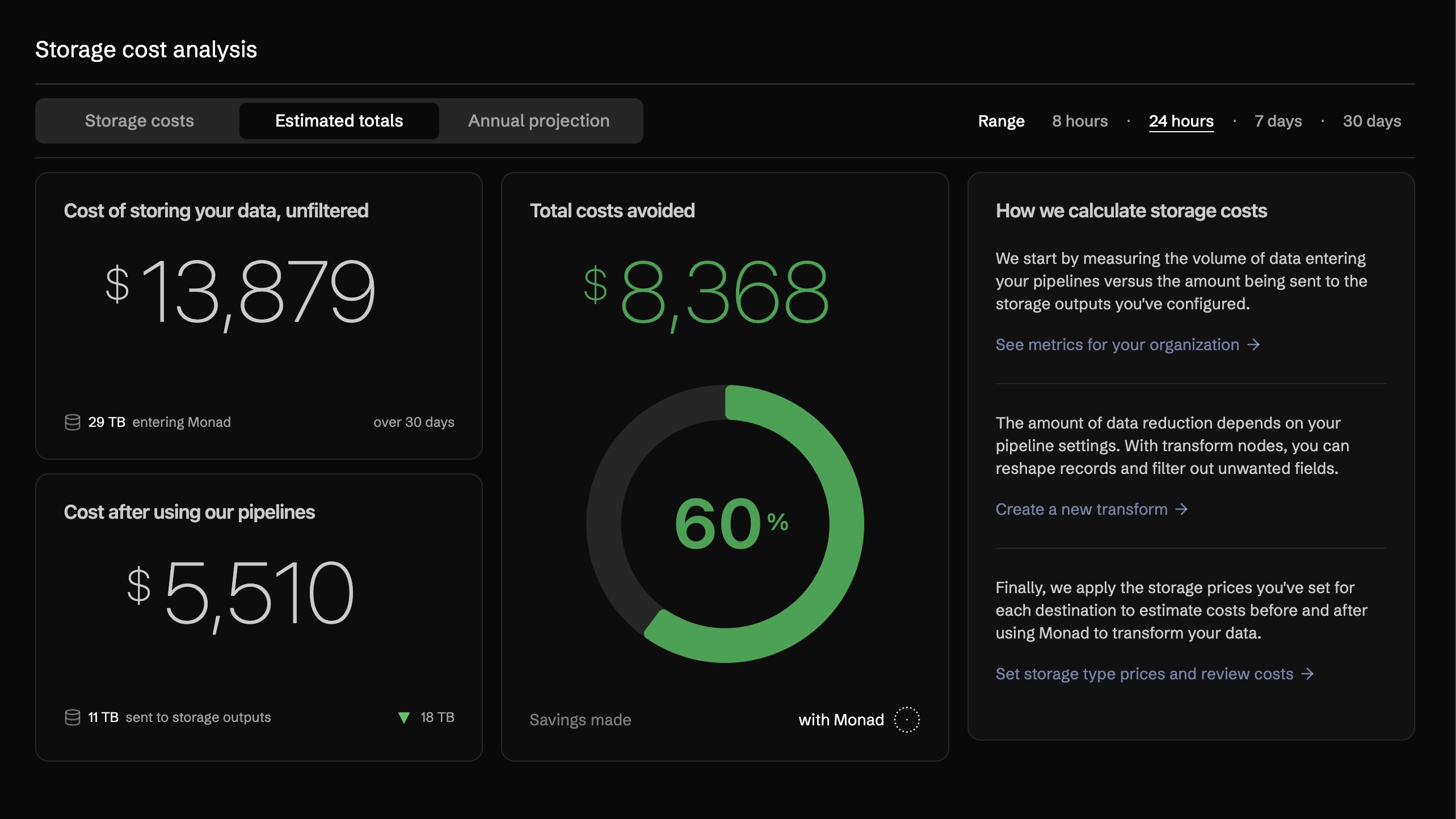
Task: Click green down triangle near 18 TB
Action: click(x=404, y=718)
